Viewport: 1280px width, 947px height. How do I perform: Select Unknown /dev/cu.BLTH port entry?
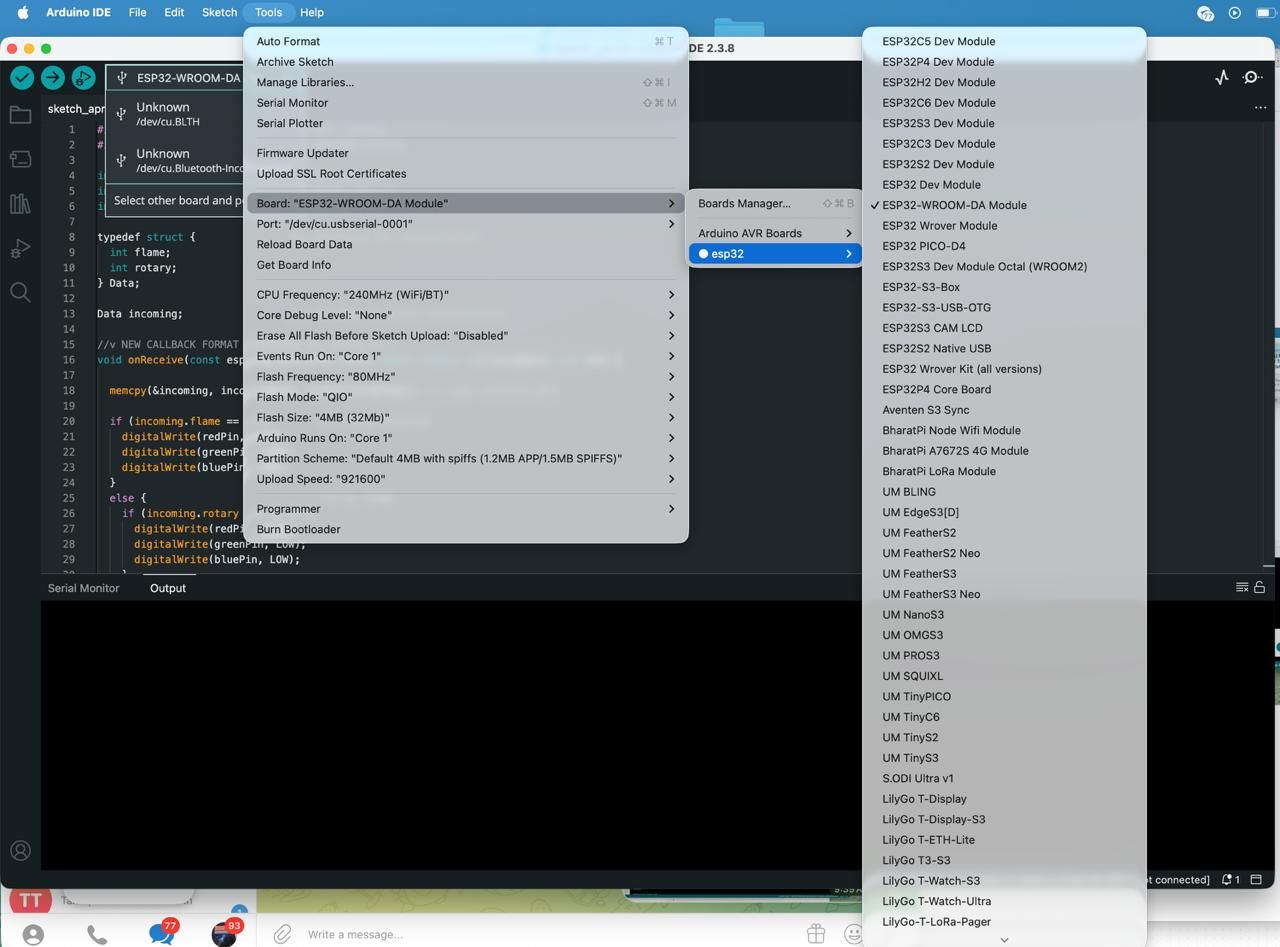click(x=176, y=114)
